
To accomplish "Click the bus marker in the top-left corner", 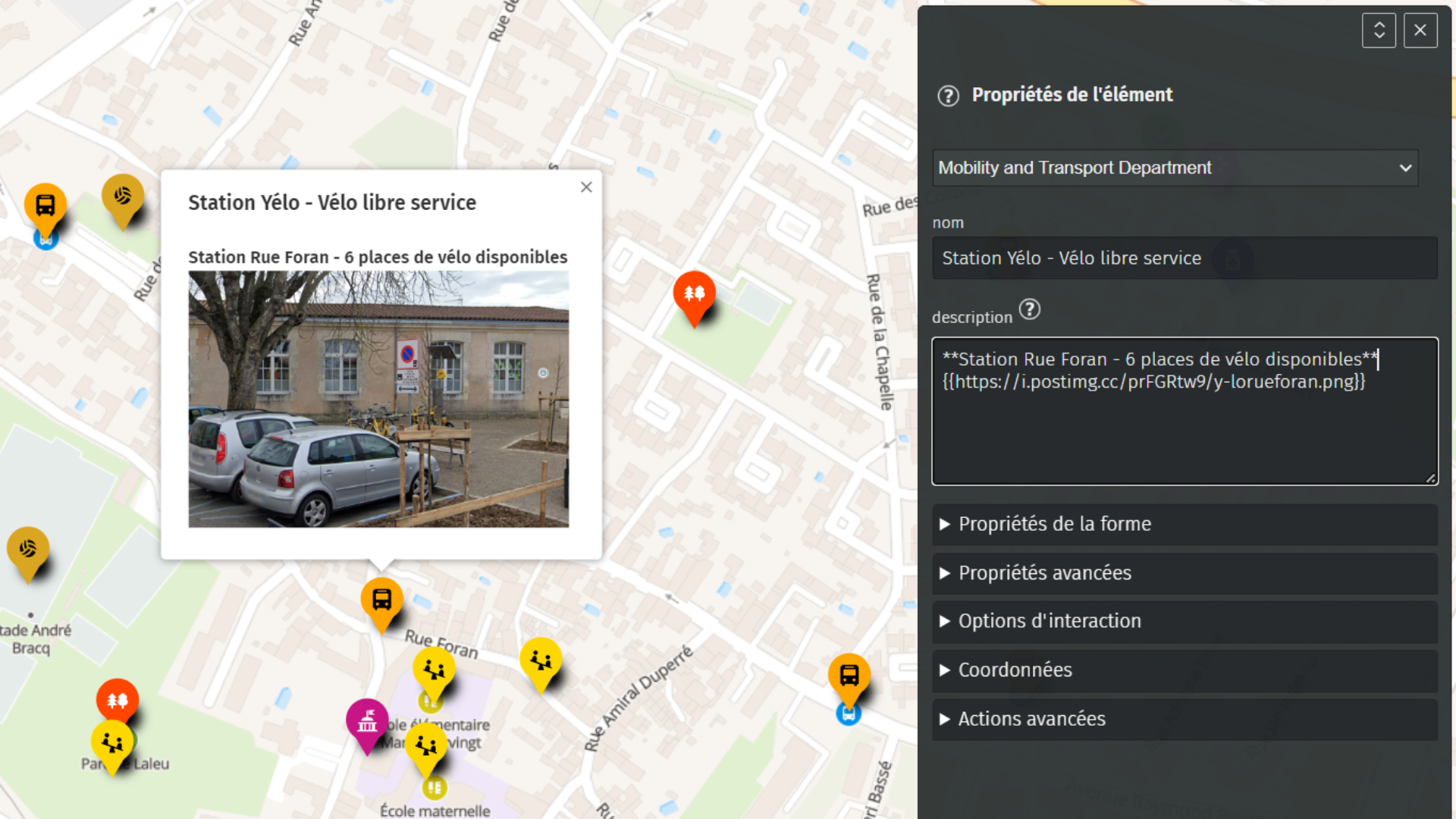I will (45, 206).
